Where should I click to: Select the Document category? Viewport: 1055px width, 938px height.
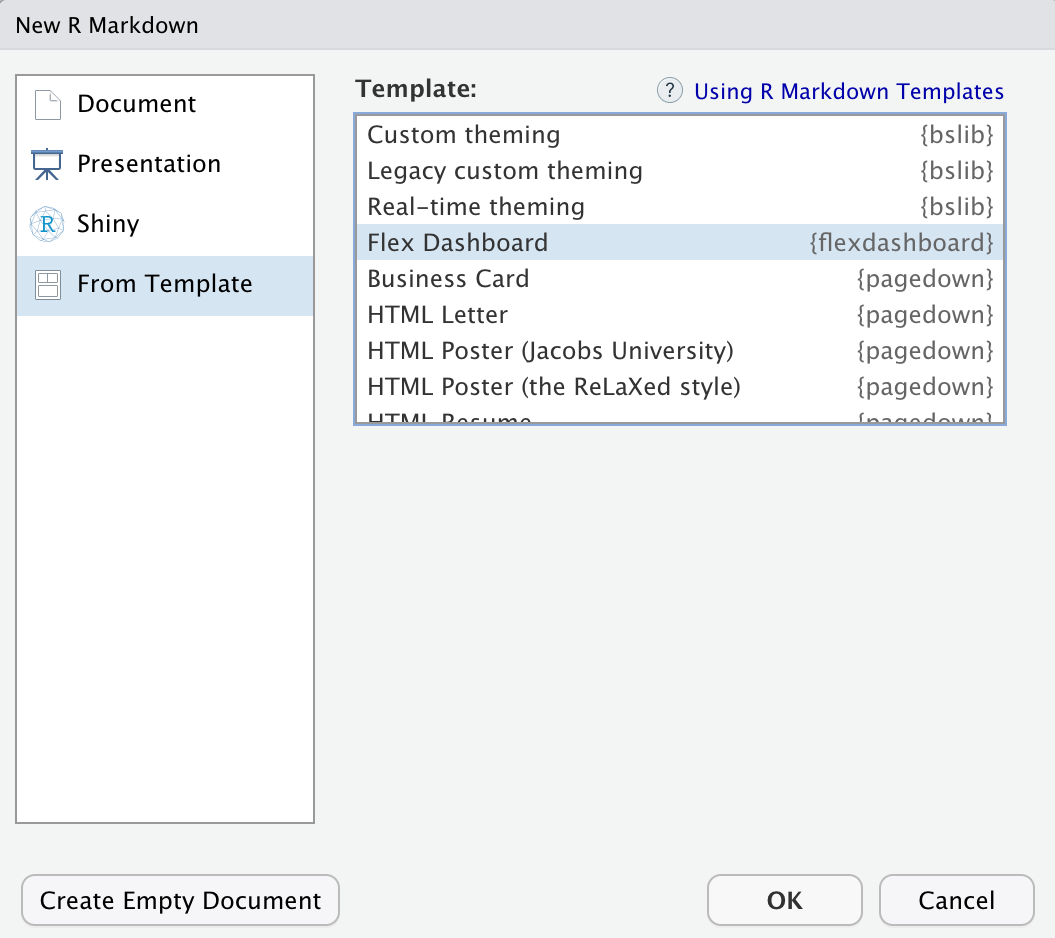[136, 104]
